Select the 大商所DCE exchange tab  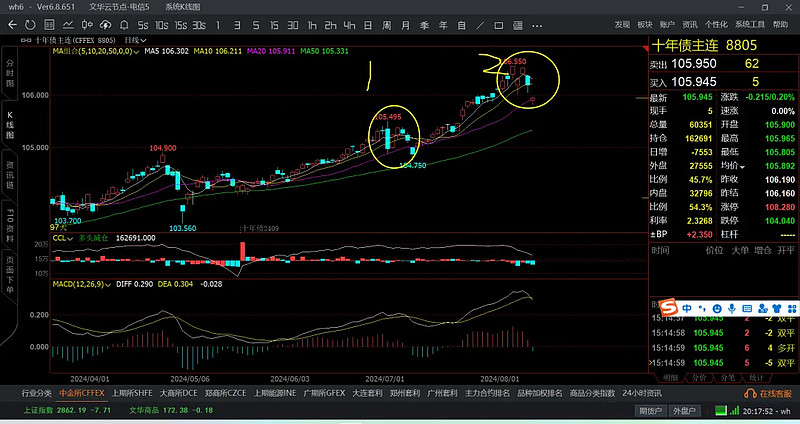pyautogui.click(x=178, y=393)
